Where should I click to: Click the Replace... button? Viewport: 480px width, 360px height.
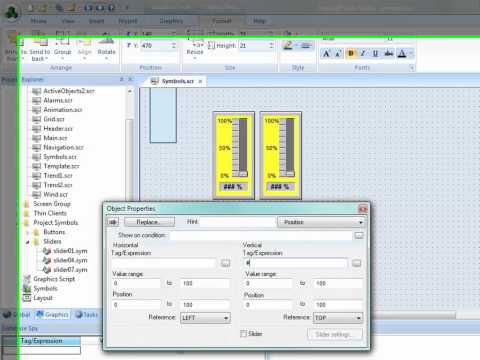(x=149, y=222)
